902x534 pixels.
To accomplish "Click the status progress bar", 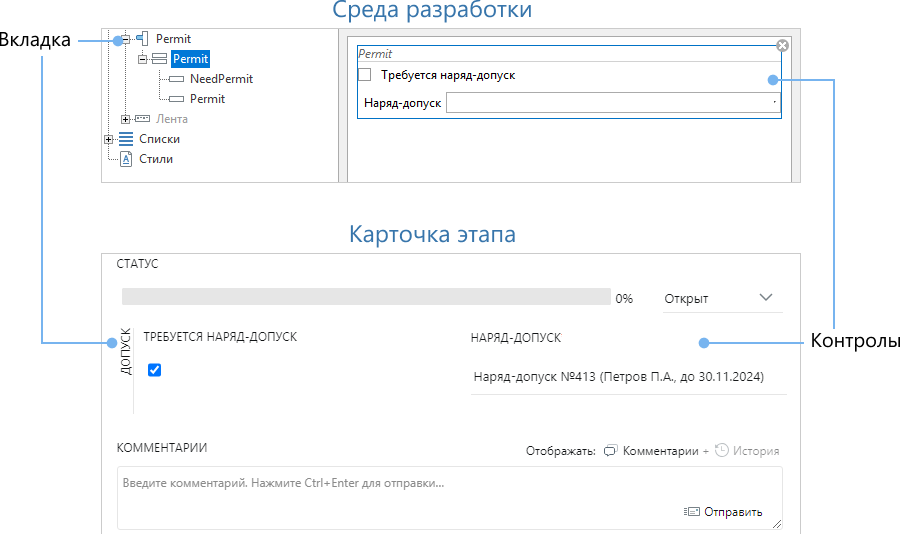I will point(365,297).
